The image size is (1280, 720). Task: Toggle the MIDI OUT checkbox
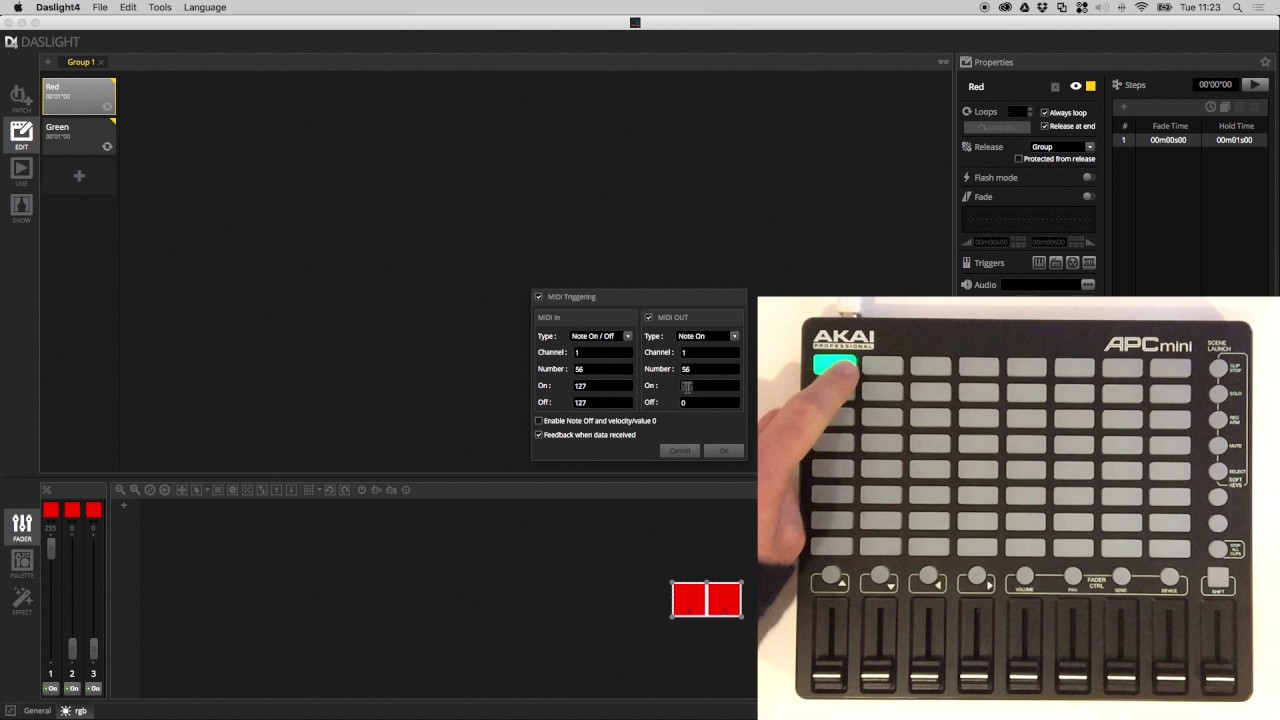(648, 317)
